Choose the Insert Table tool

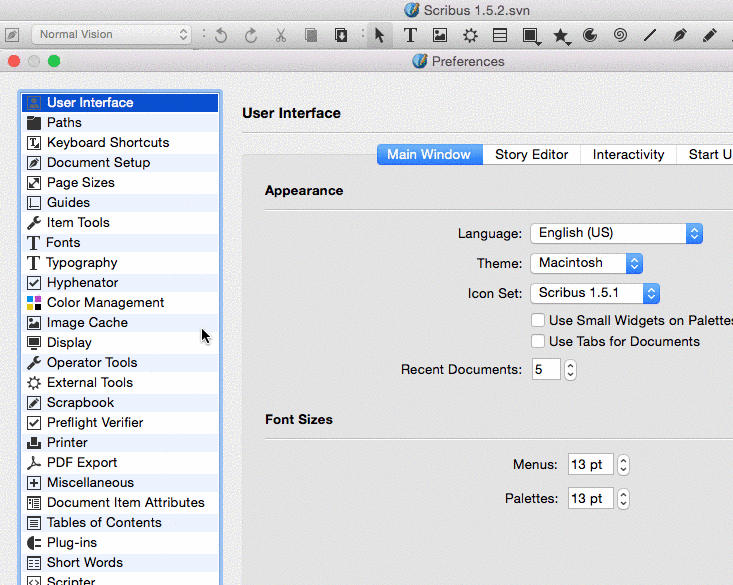500,35
